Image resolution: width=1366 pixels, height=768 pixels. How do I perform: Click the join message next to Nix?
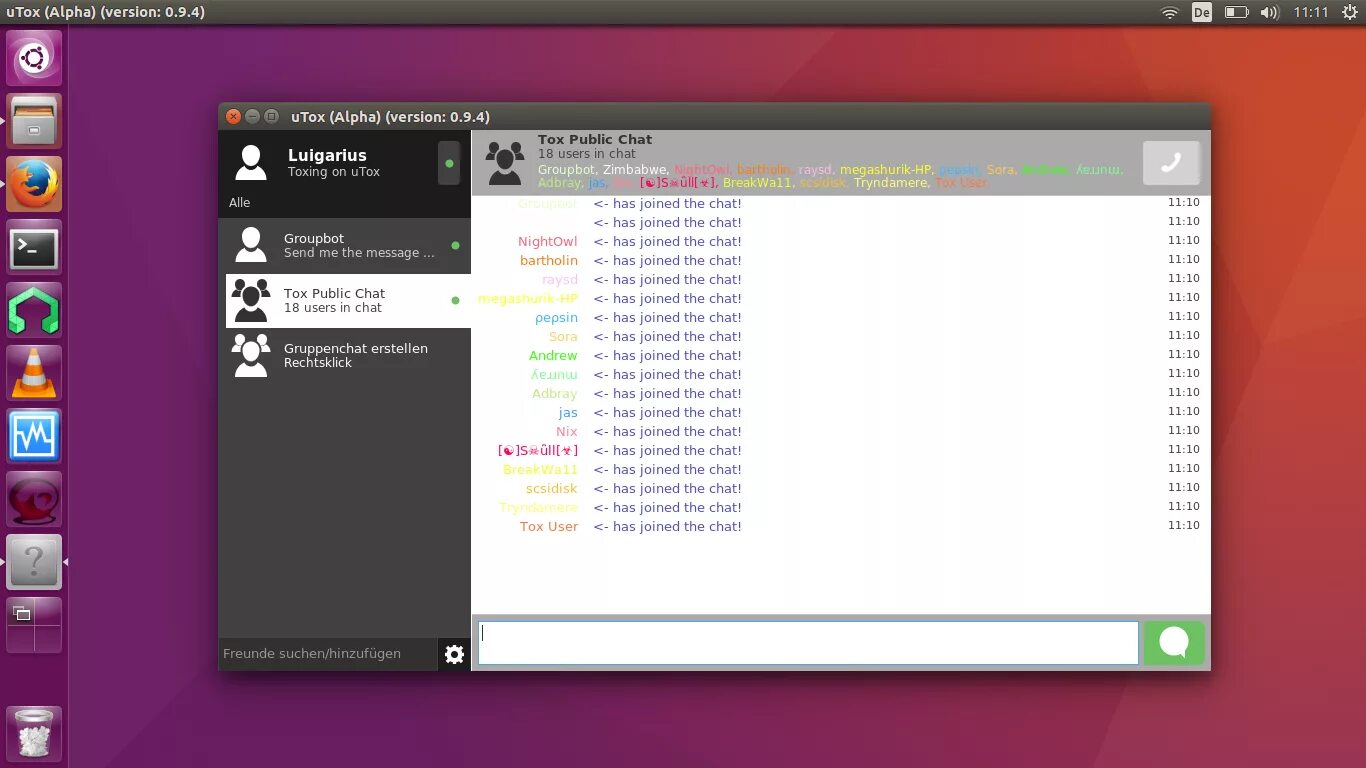click(x=668, y=432)
